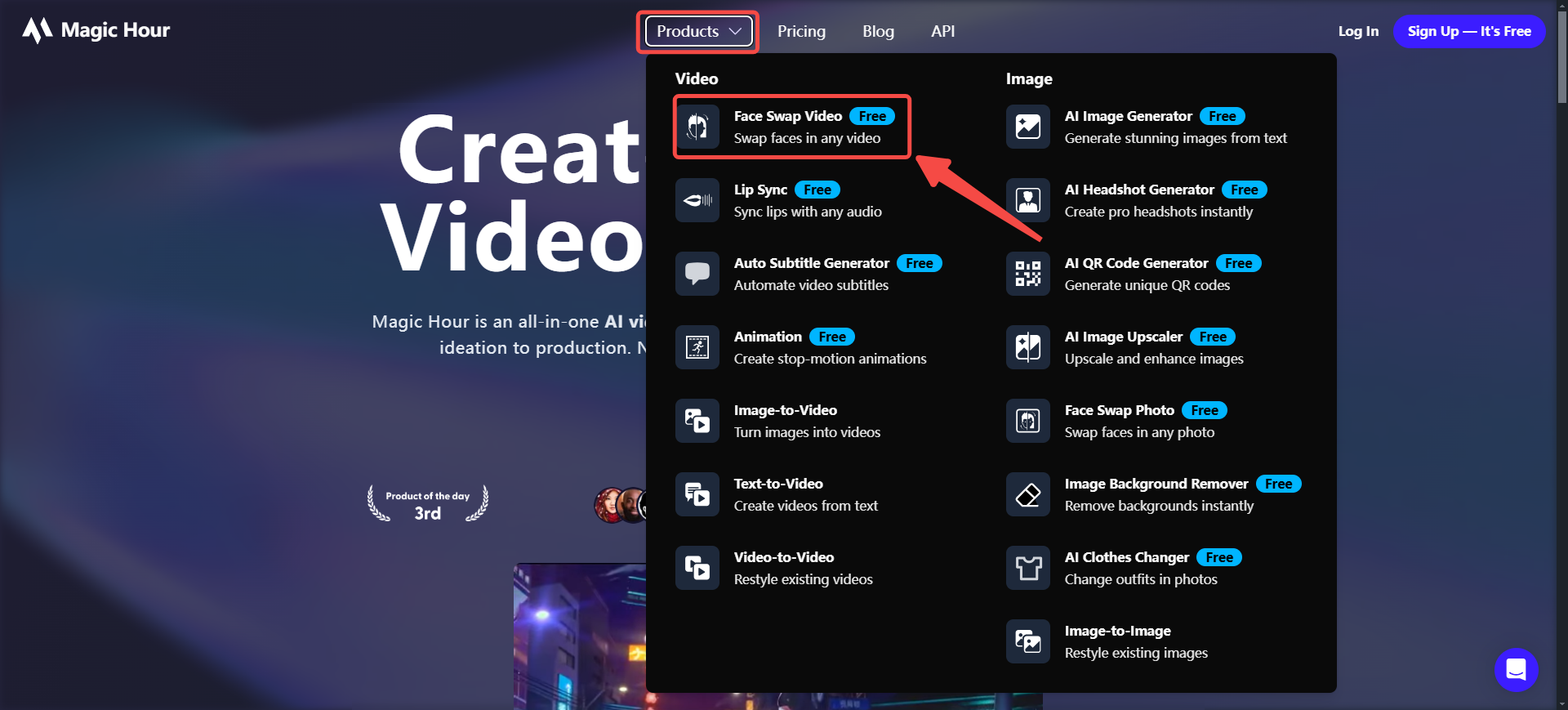Click 'Restyle existing images' text
This screenshot has width=1568, height=710.
coord(1136,653)
